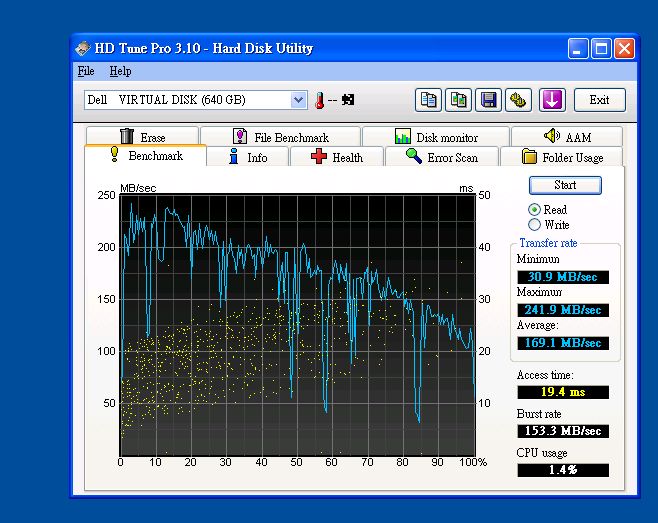This screenshot has height=523, width=658.
Task: Open the options wrench icon
Action: point(518,100)
